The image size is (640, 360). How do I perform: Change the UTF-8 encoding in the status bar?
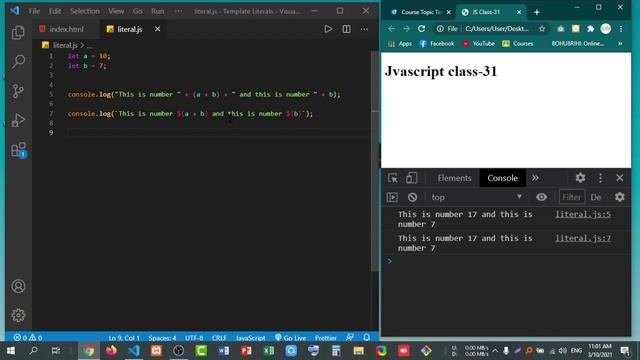coord(194,338)
